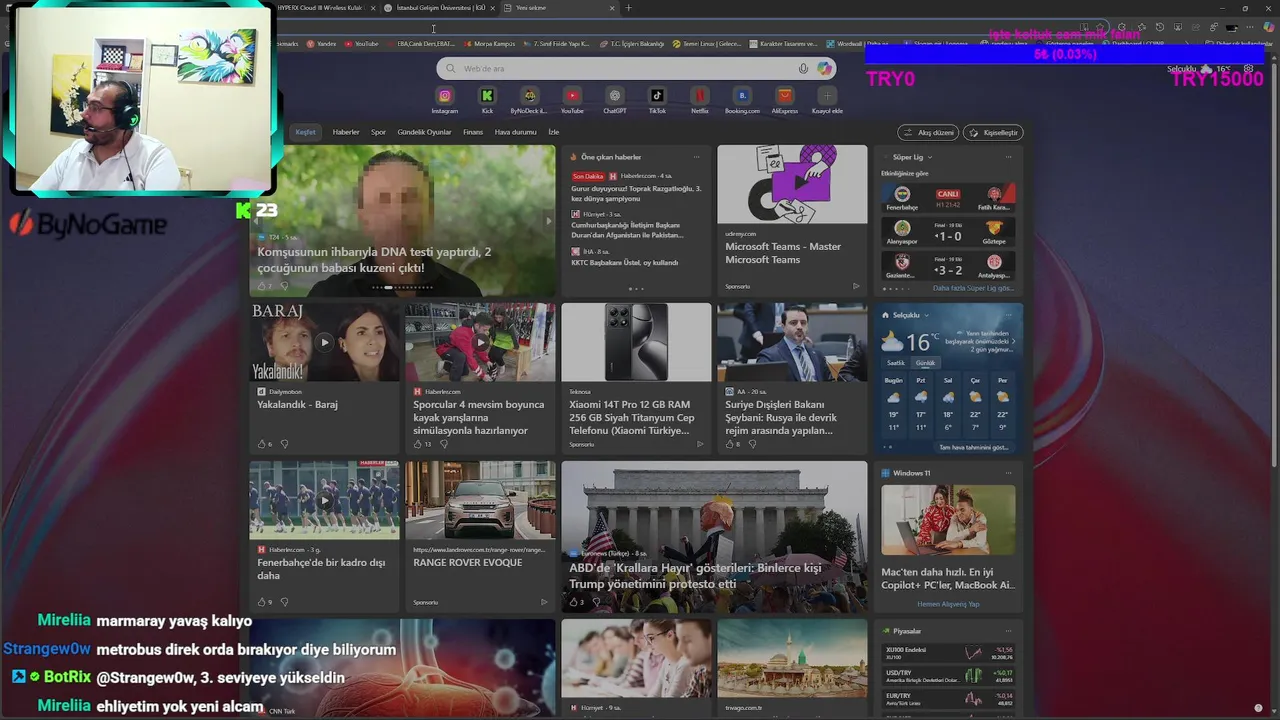1280x720 pixels.
Task: Play the Sporcular kayak video
Action: pyautogui.click(x=480, y=342)
